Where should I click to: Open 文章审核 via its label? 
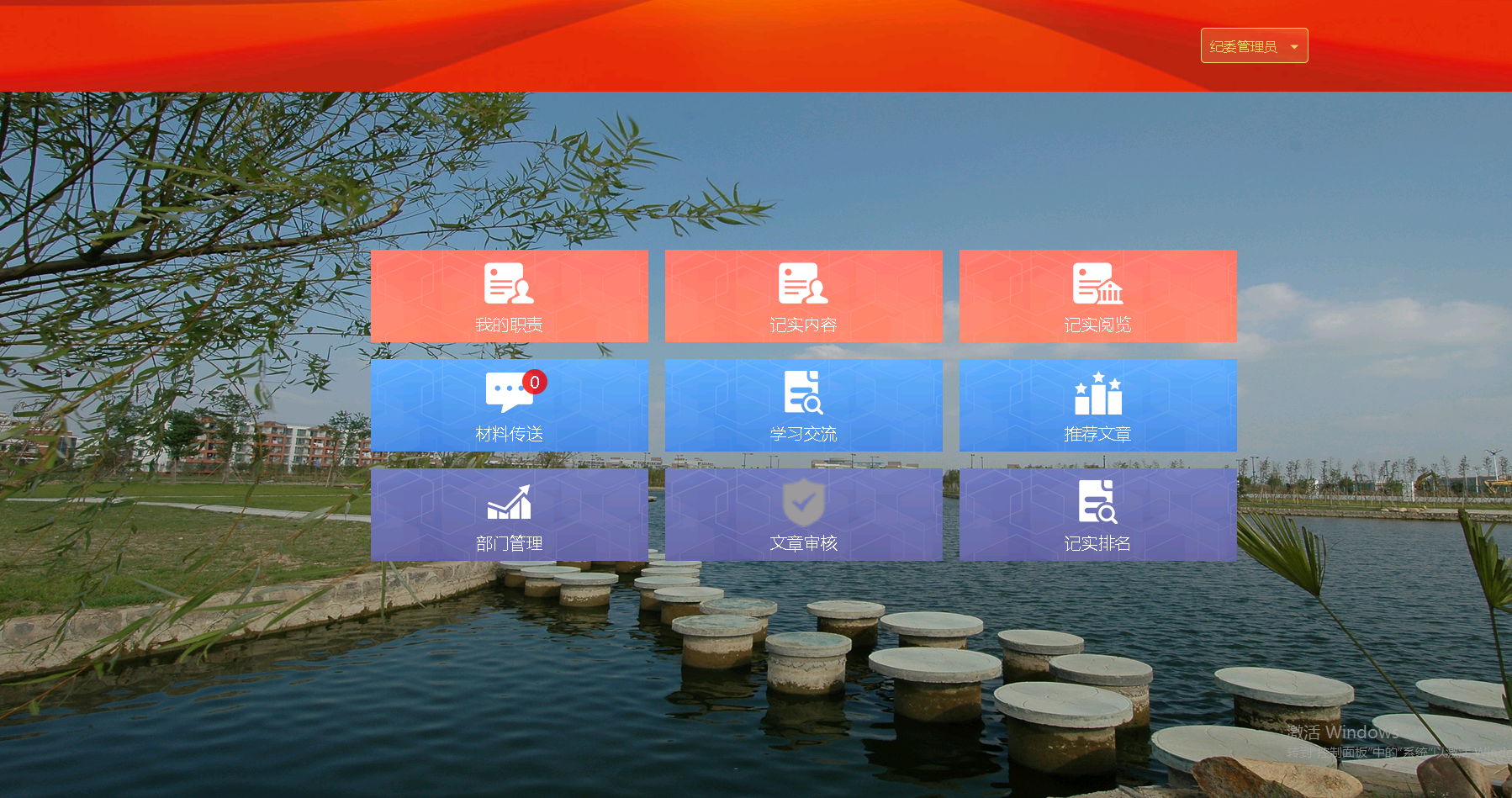[x=803, y=544]
